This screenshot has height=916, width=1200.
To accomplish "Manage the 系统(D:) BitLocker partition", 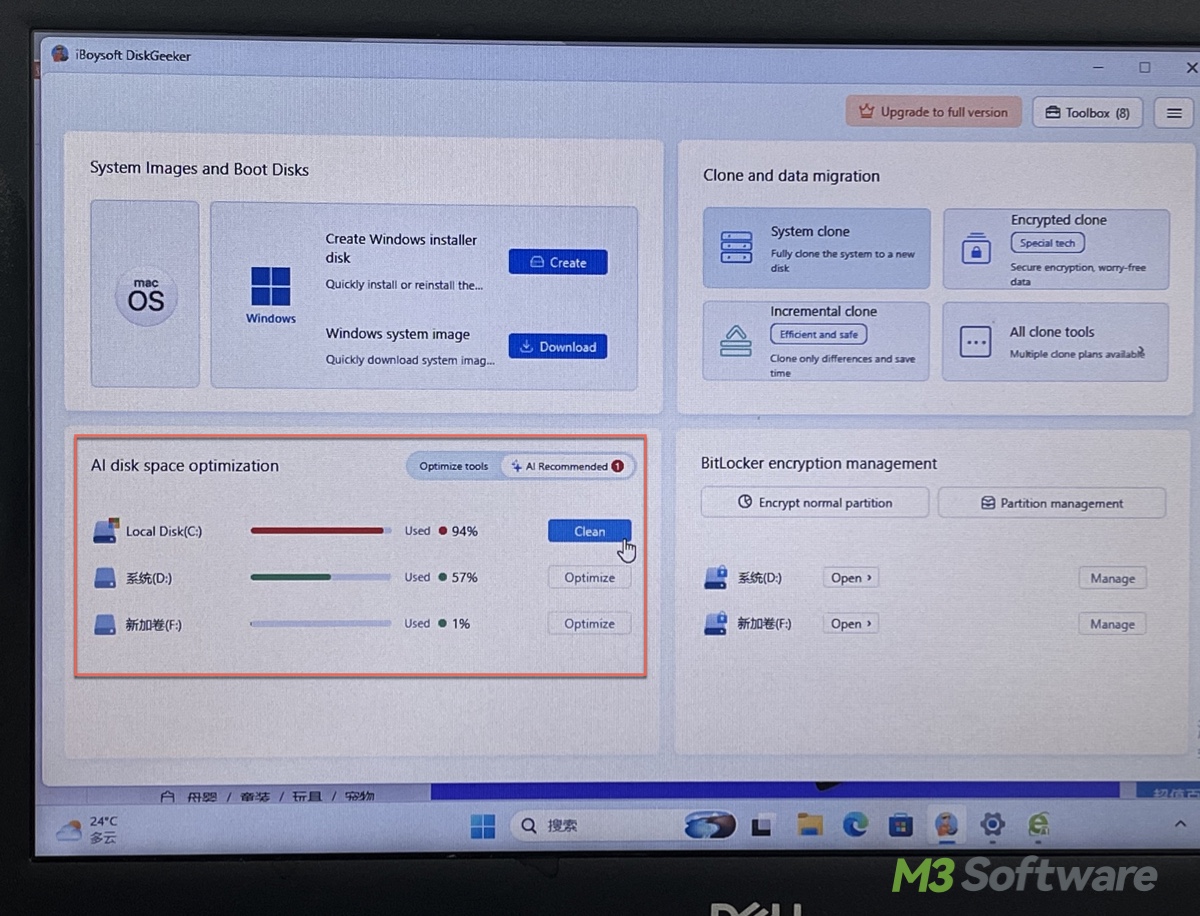I will point(1112,578).
